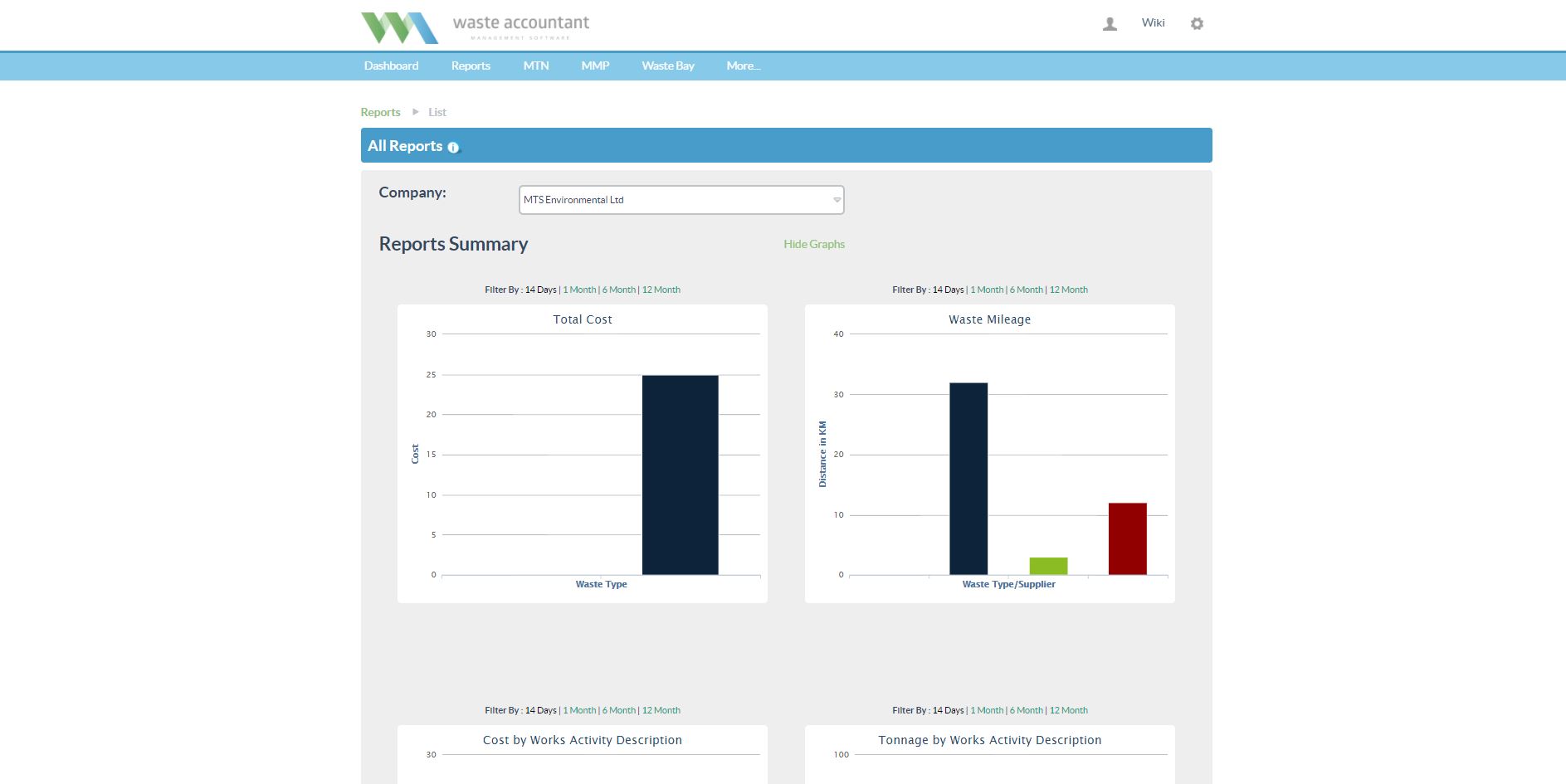
Task: Go to the Dashboard menu item
Action: 391,66
